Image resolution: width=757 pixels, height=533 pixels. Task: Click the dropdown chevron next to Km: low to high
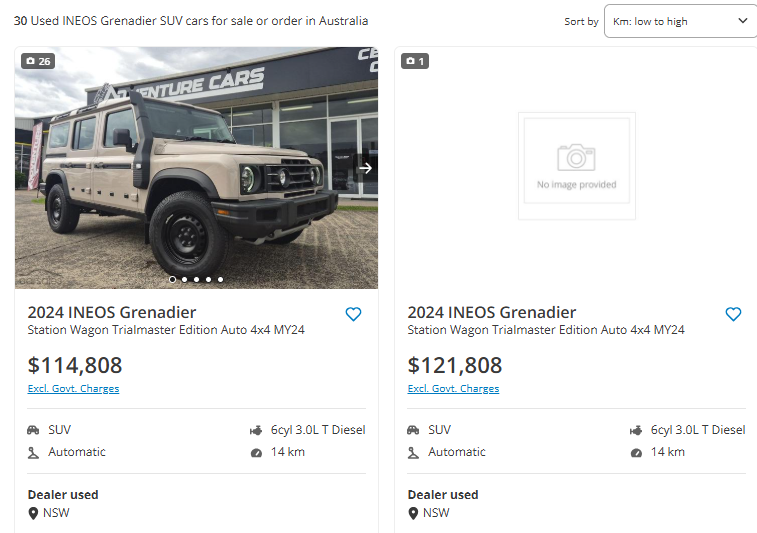(x=743, y=20)
